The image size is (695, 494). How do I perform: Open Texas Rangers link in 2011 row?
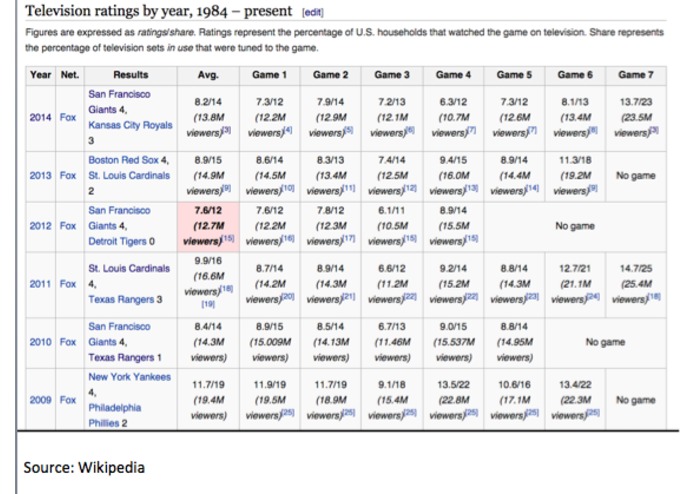pos(121,300)
